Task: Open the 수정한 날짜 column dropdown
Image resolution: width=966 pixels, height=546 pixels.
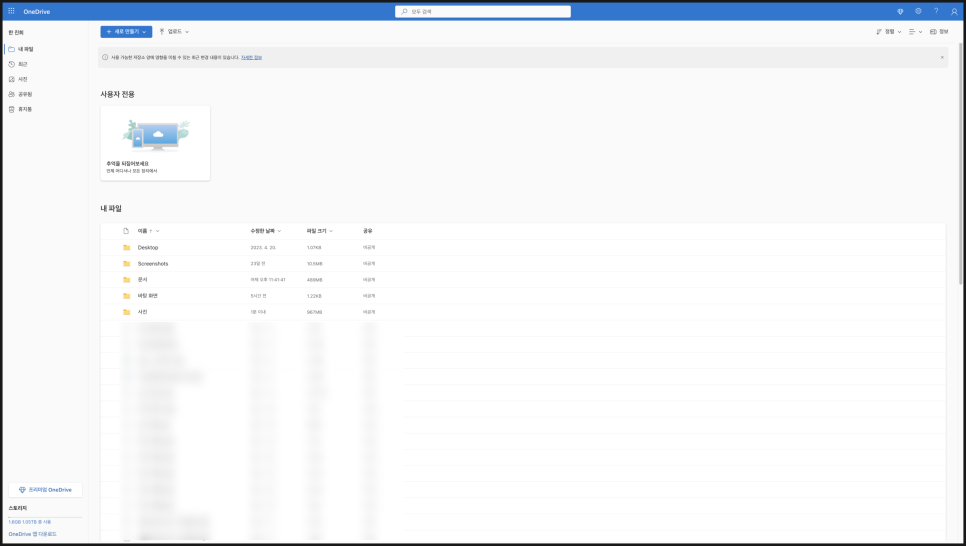Action: [266, 231]
